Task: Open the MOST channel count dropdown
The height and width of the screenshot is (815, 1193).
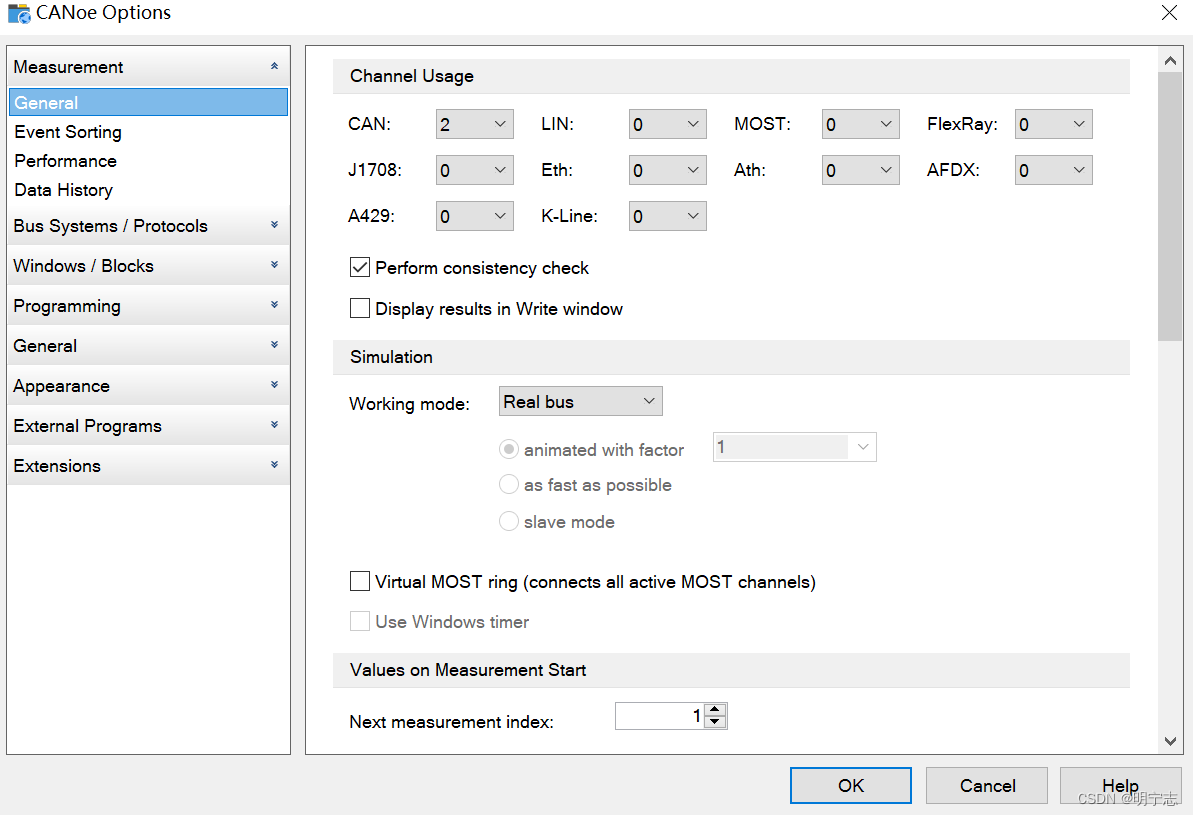Action: pos(861,124)
